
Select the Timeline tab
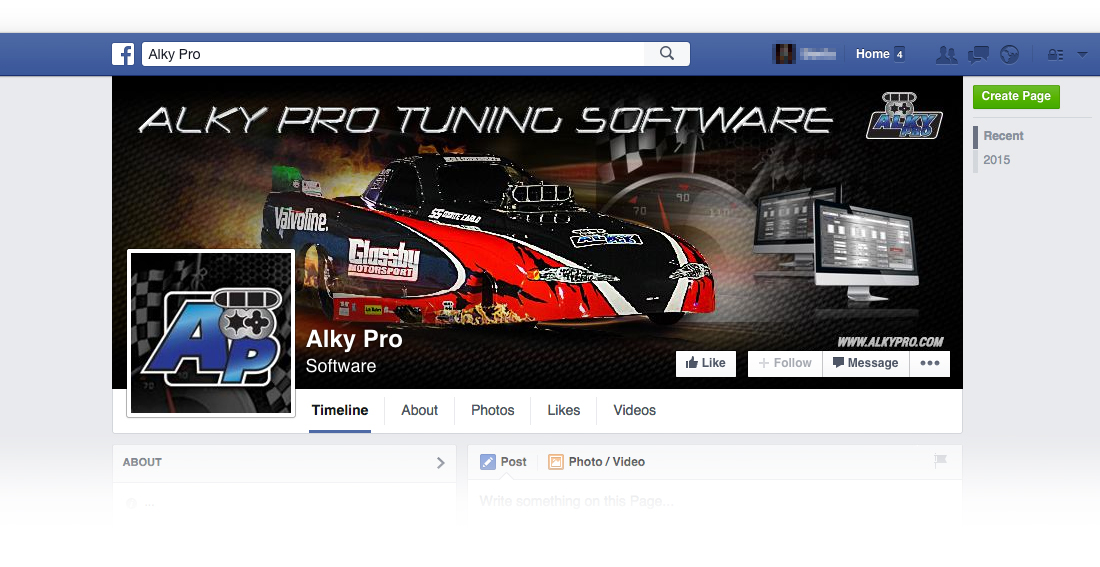point(340,411)
